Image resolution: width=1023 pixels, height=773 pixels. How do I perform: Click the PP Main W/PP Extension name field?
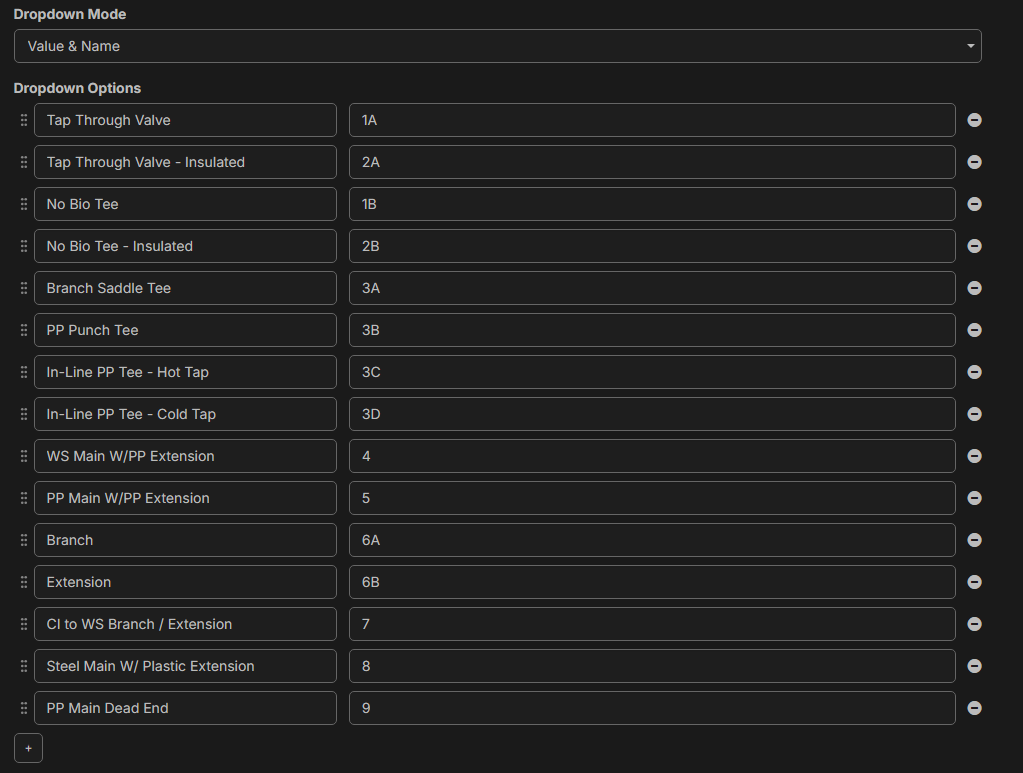185,498
